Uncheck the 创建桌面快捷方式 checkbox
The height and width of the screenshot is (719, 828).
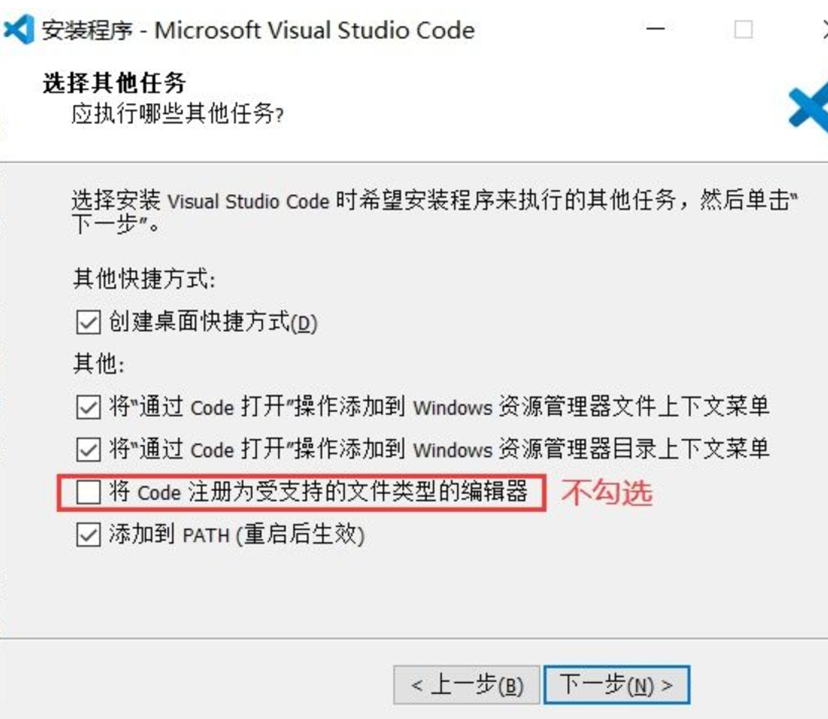point(88,322)
